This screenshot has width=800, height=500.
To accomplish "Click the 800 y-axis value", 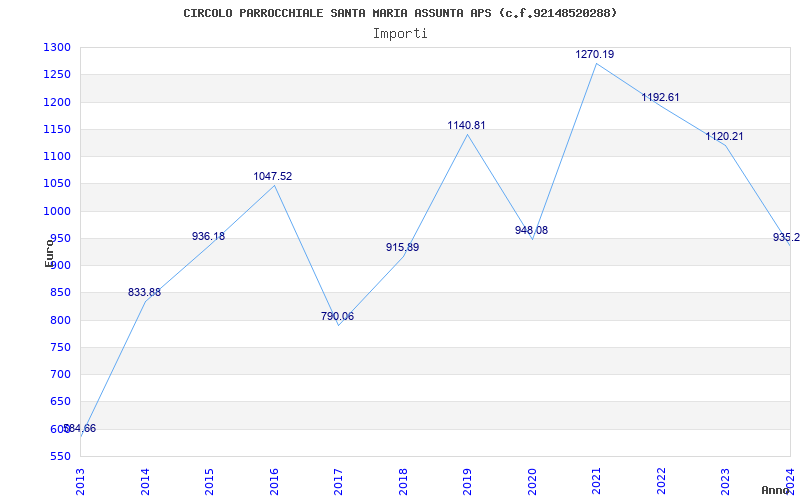I will [x=60, y=320].
